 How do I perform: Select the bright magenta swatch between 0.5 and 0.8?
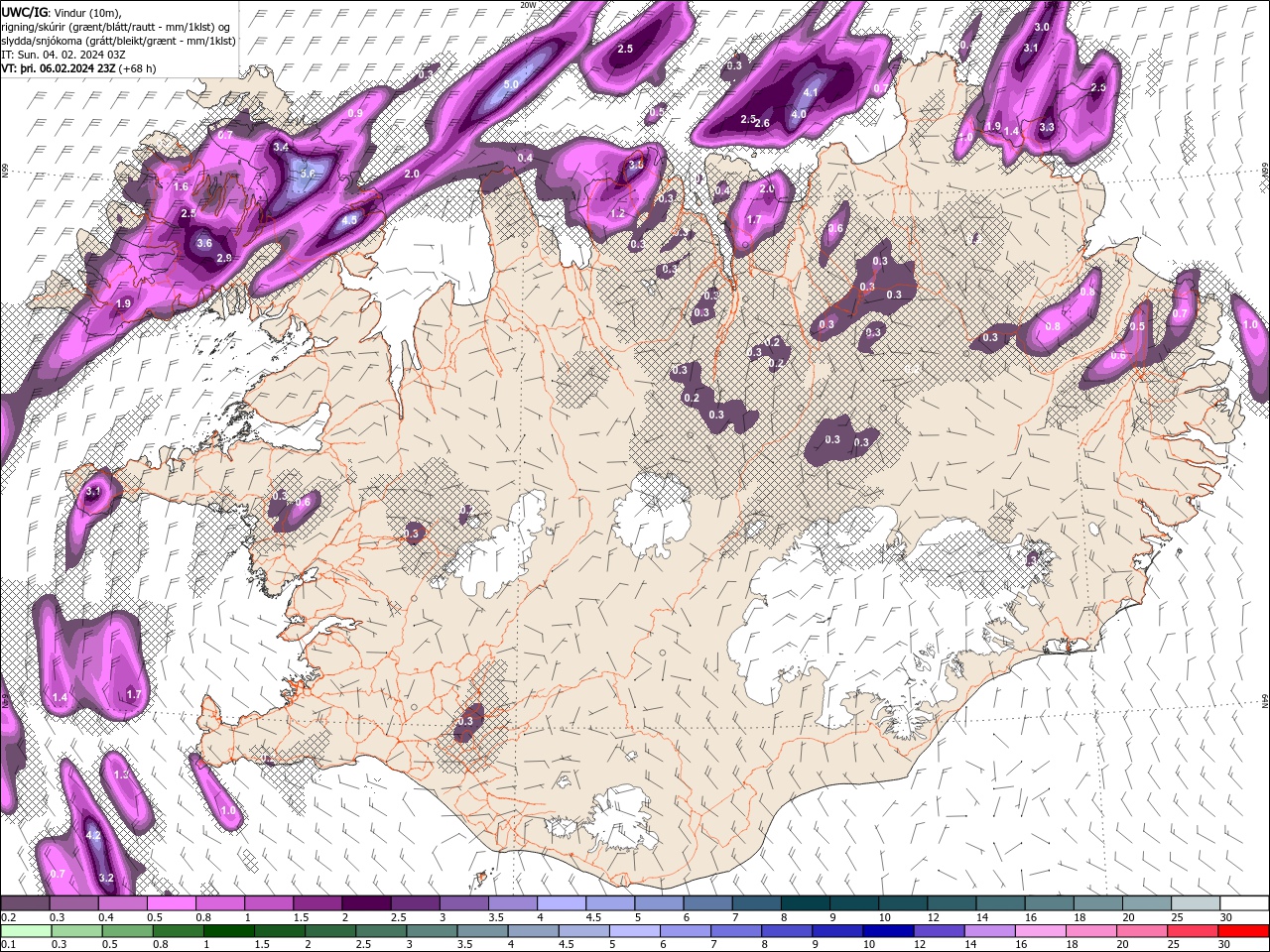coord(172,903)
